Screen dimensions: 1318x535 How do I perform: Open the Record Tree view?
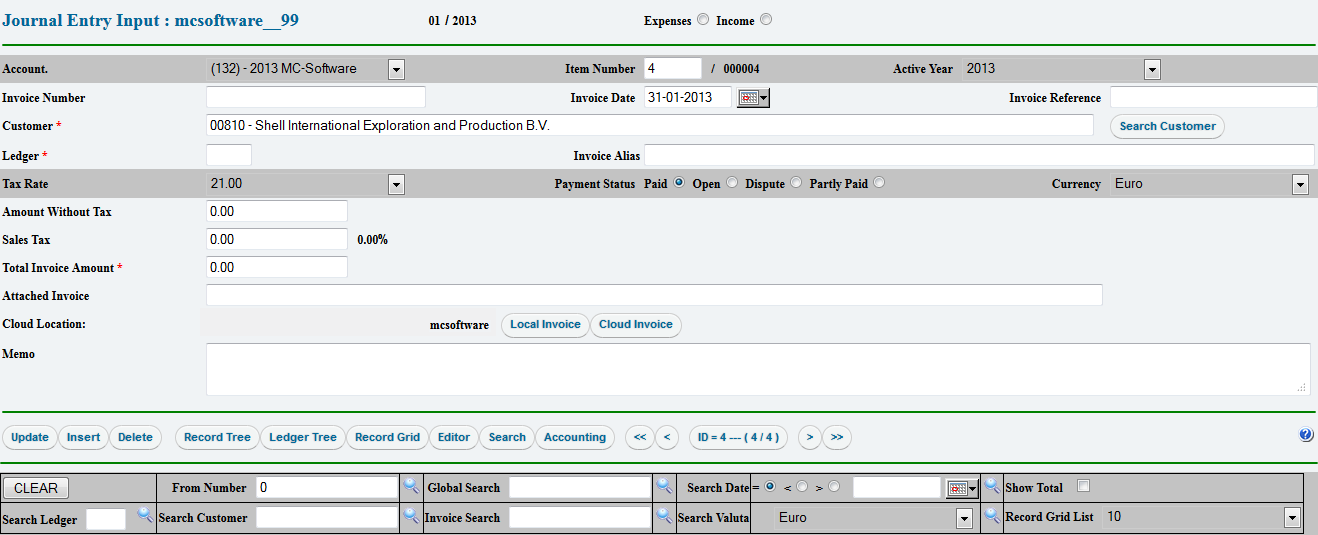(217, 437)
